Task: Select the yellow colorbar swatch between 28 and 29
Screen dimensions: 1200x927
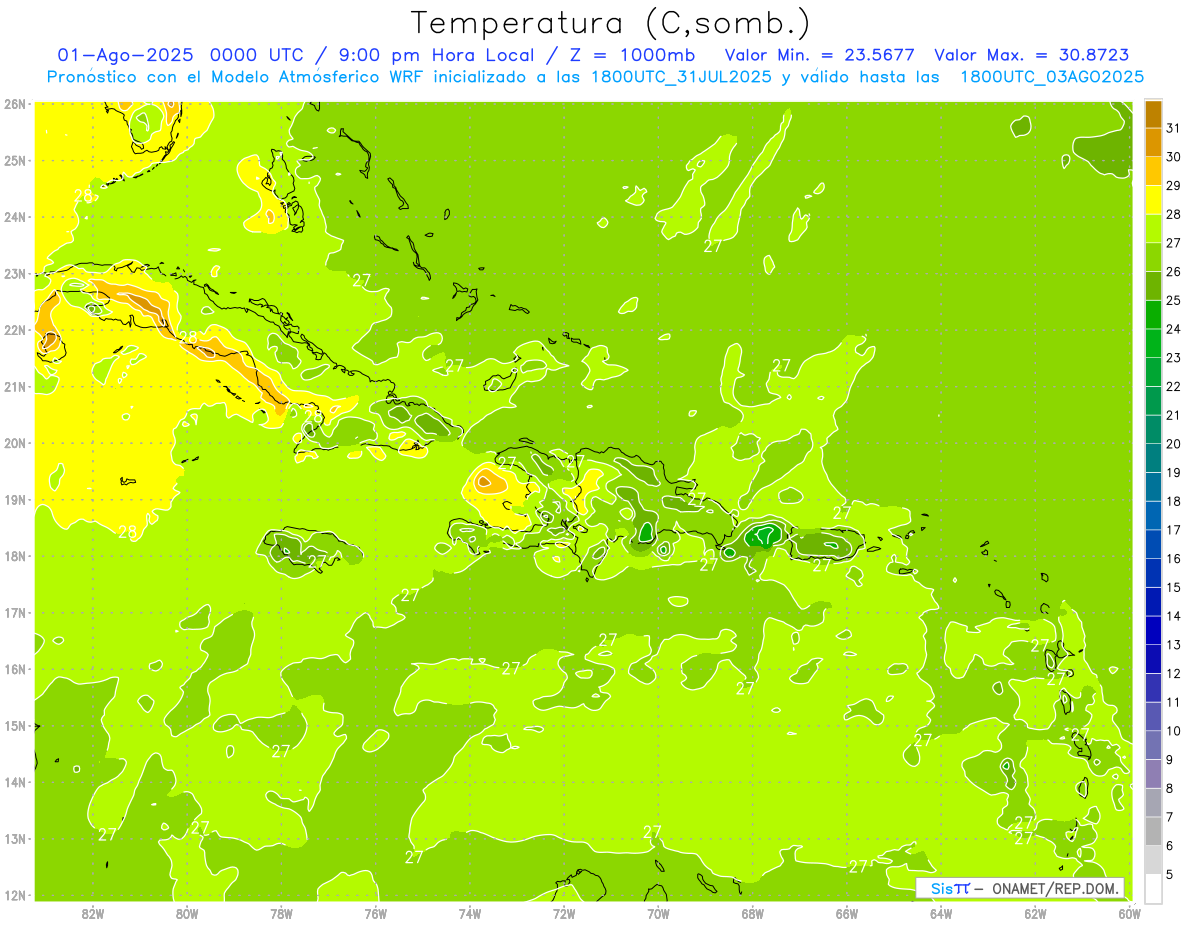Action: [1153, 200]
